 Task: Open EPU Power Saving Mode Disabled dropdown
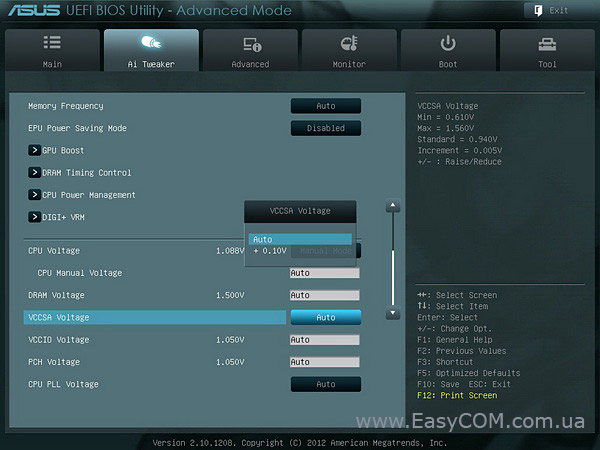(x=326, y=128)
